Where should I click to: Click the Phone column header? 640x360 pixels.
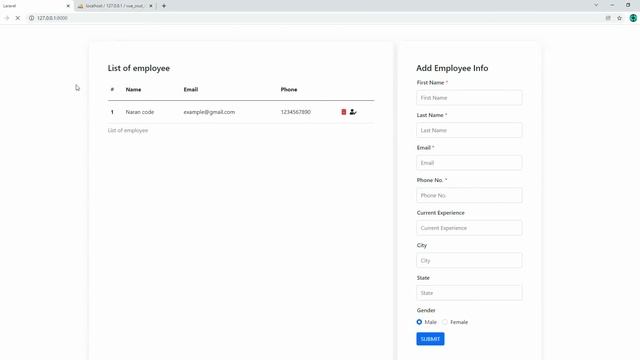point(289,89)
